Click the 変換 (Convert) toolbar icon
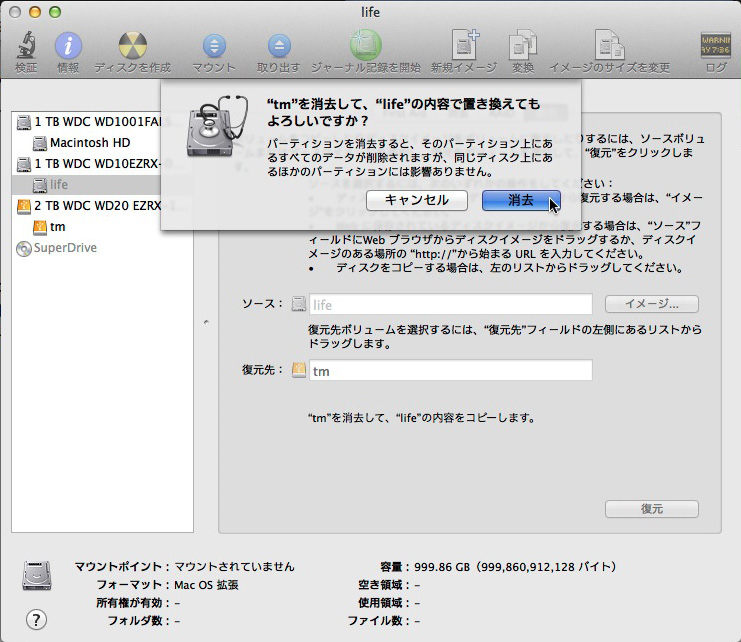741x642 pixels. (523, 46)
